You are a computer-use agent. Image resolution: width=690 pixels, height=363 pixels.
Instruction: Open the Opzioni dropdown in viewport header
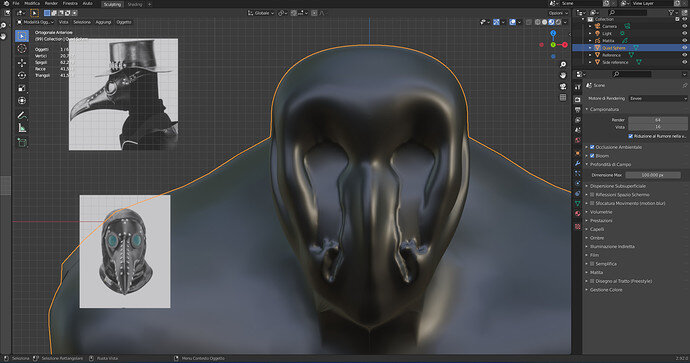click(x=558, y=13)
